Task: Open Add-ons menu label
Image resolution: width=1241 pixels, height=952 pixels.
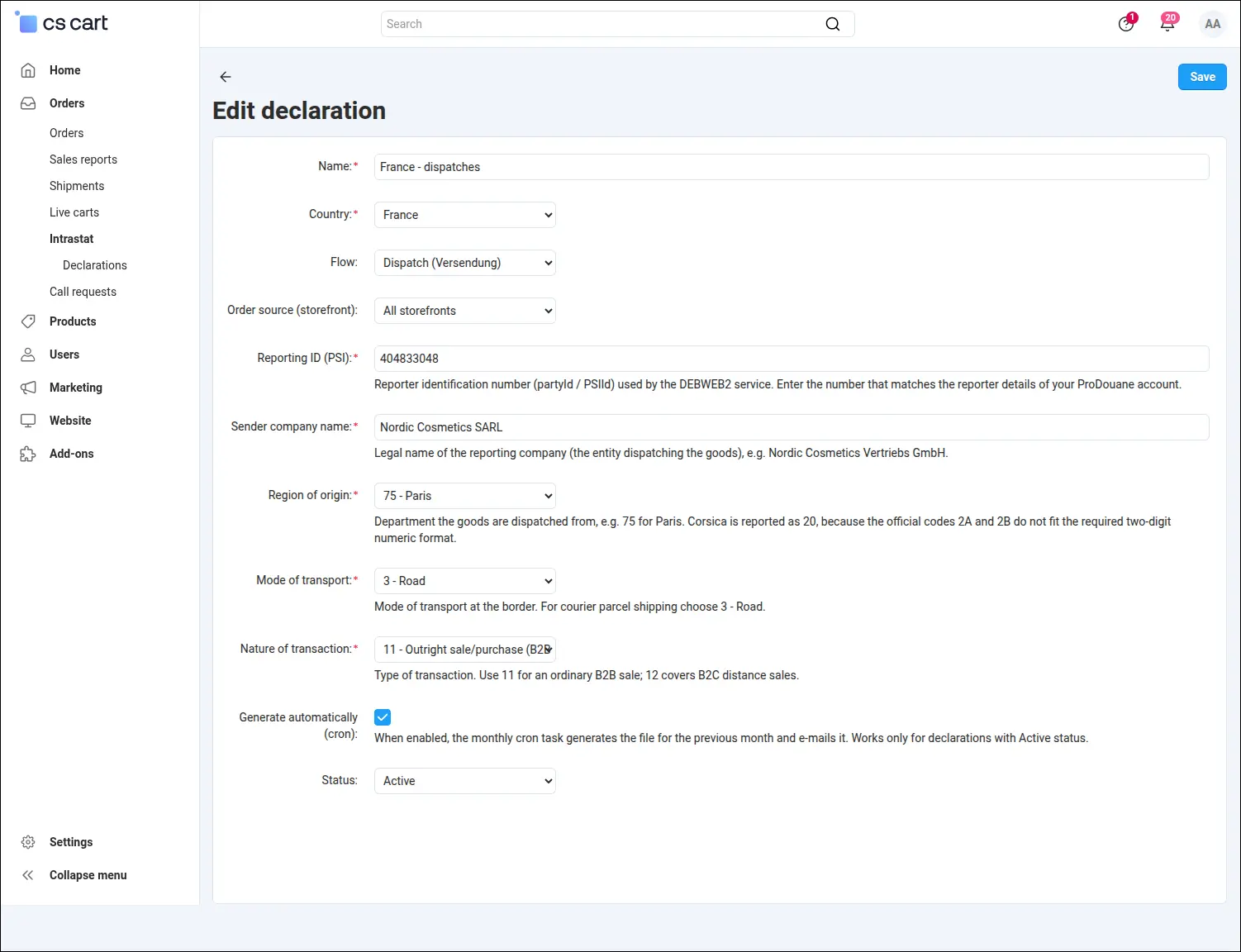Action: pos(72,454)
